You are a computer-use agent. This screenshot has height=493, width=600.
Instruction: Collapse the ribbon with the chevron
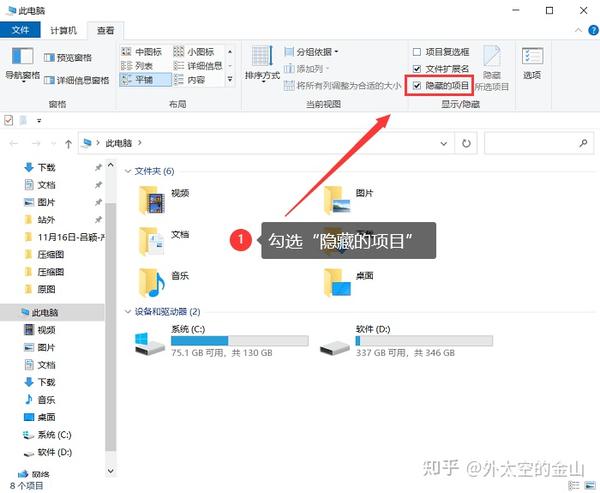(578, 30)
